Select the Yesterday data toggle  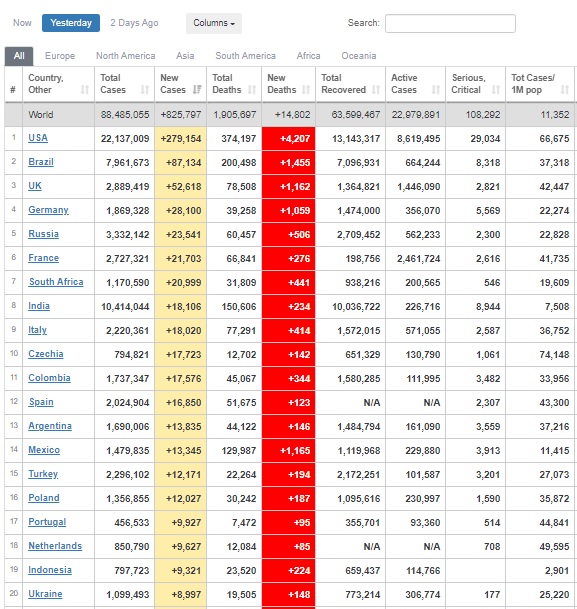(71, 23)
